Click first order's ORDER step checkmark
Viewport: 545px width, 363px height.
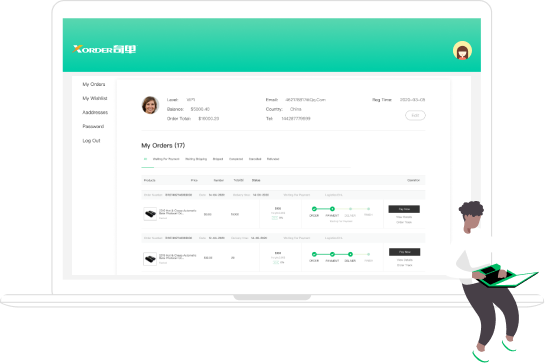(x=314, y=209)
